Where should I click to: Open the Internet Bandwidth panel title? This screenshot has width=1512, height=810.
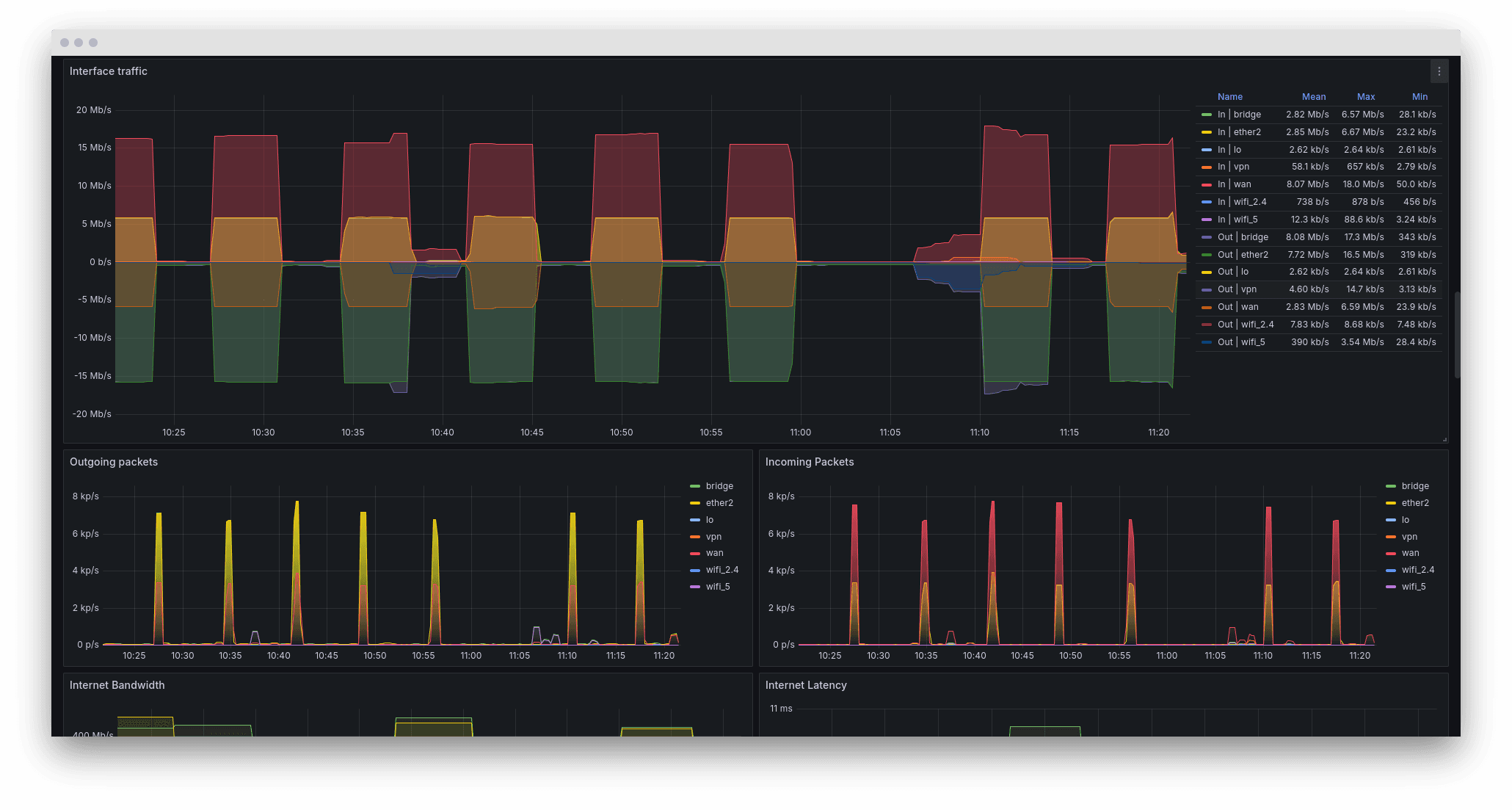click(x=117, y=685)
